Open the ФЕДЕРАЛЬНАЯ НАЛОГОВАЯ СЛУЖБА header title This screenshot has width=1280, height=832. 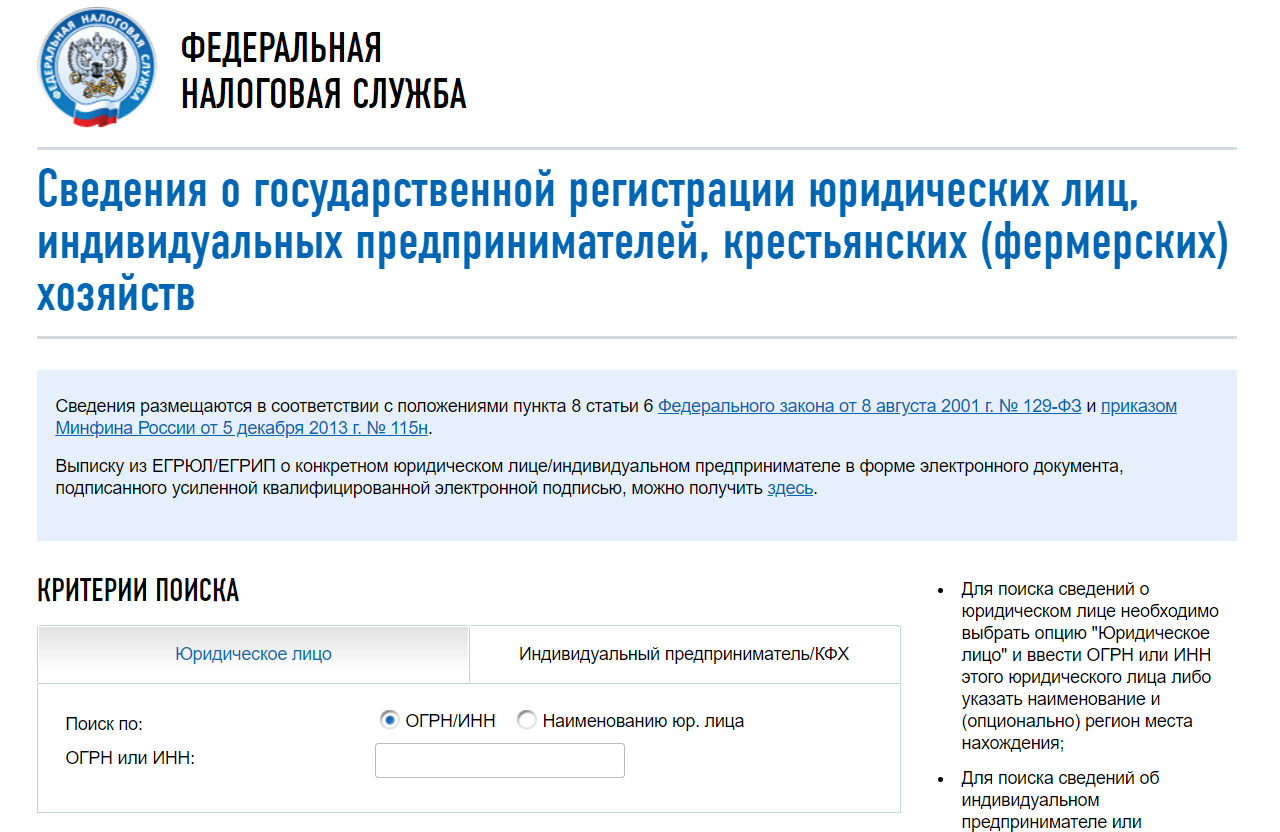(x=323, y=70)
